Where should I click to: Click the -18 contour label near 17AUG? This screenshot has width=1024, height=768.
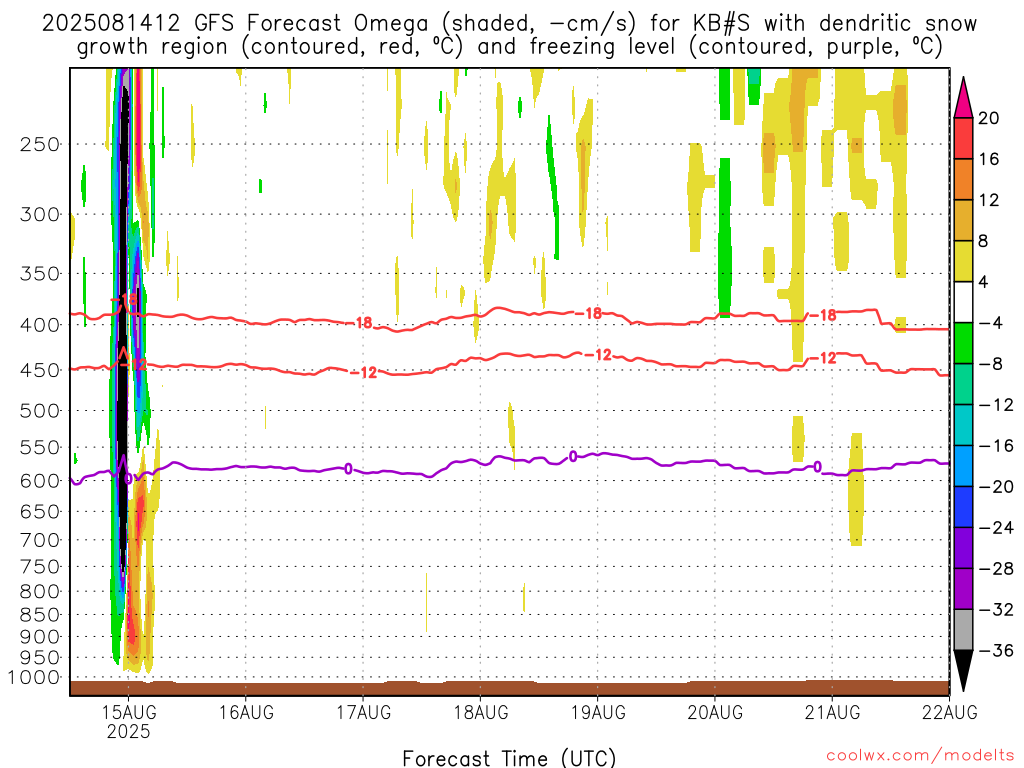359,323
